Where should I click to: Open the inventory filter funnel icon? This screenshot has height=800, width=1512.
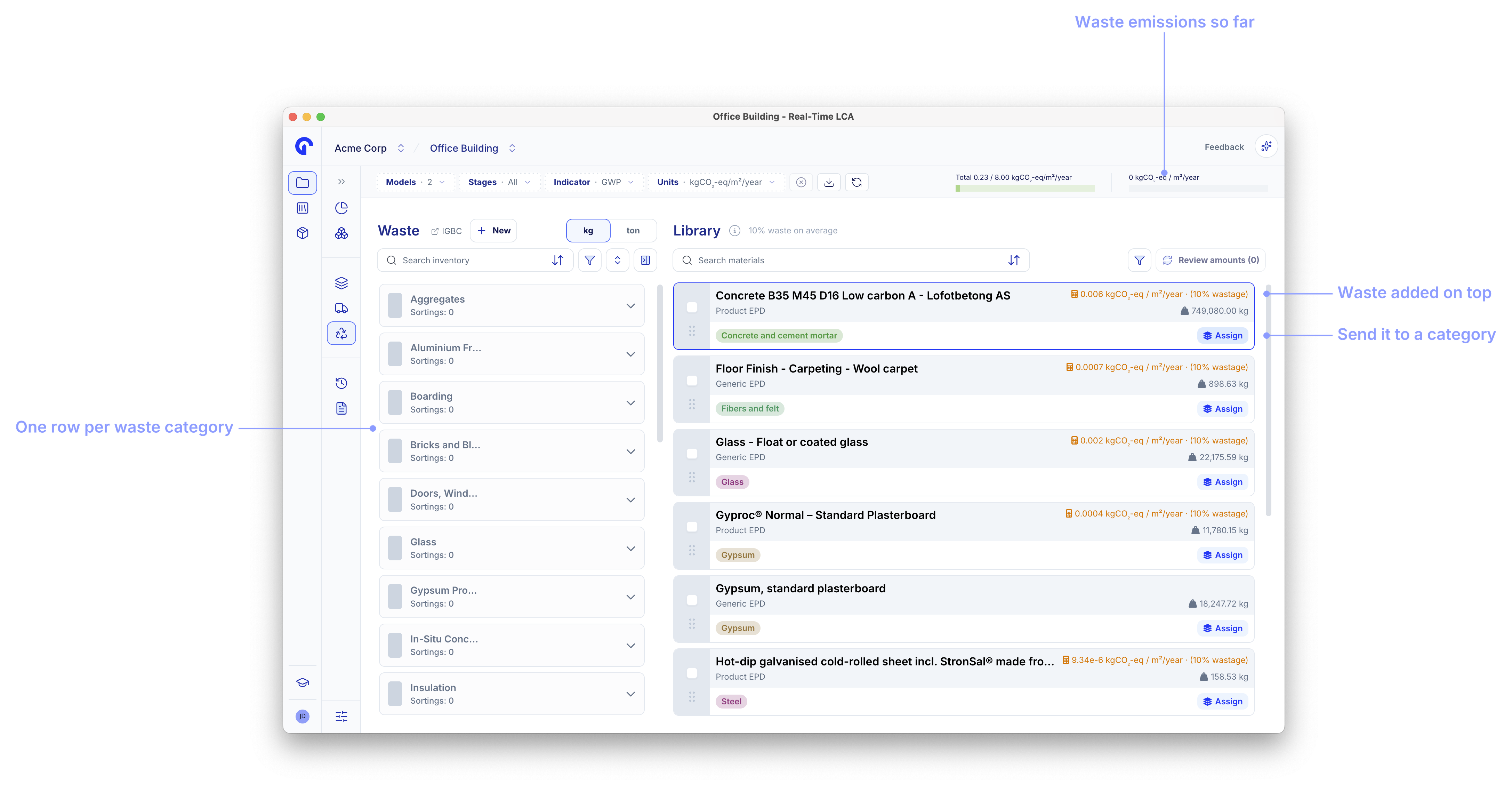coord(589,260)
